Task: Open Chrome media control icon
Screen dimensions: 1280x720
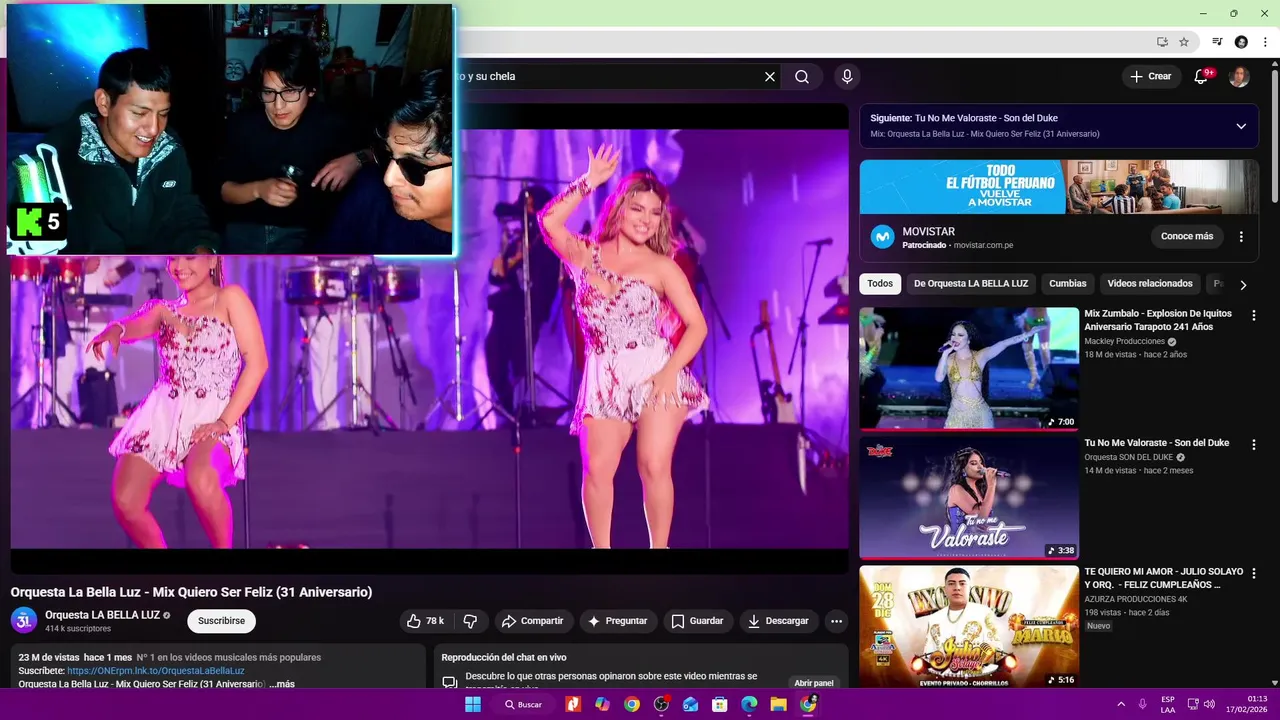Action: point(1217,42)
